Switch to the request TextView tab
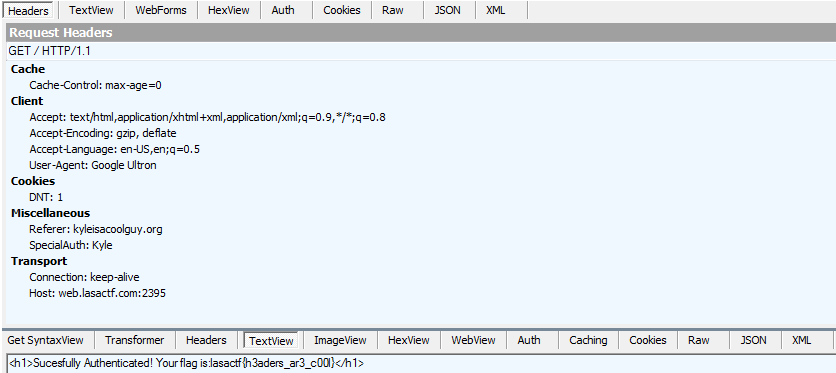 tap(91, 10)
